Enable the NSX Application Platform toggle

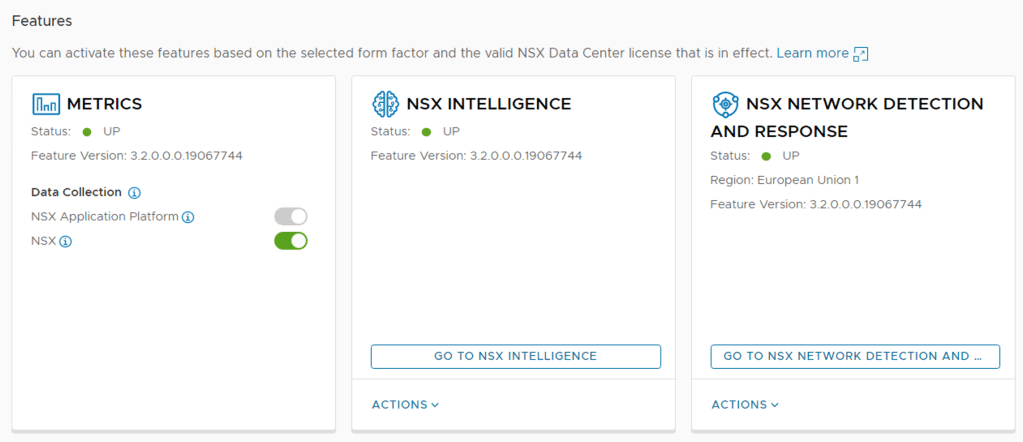(x=291, y=216)
